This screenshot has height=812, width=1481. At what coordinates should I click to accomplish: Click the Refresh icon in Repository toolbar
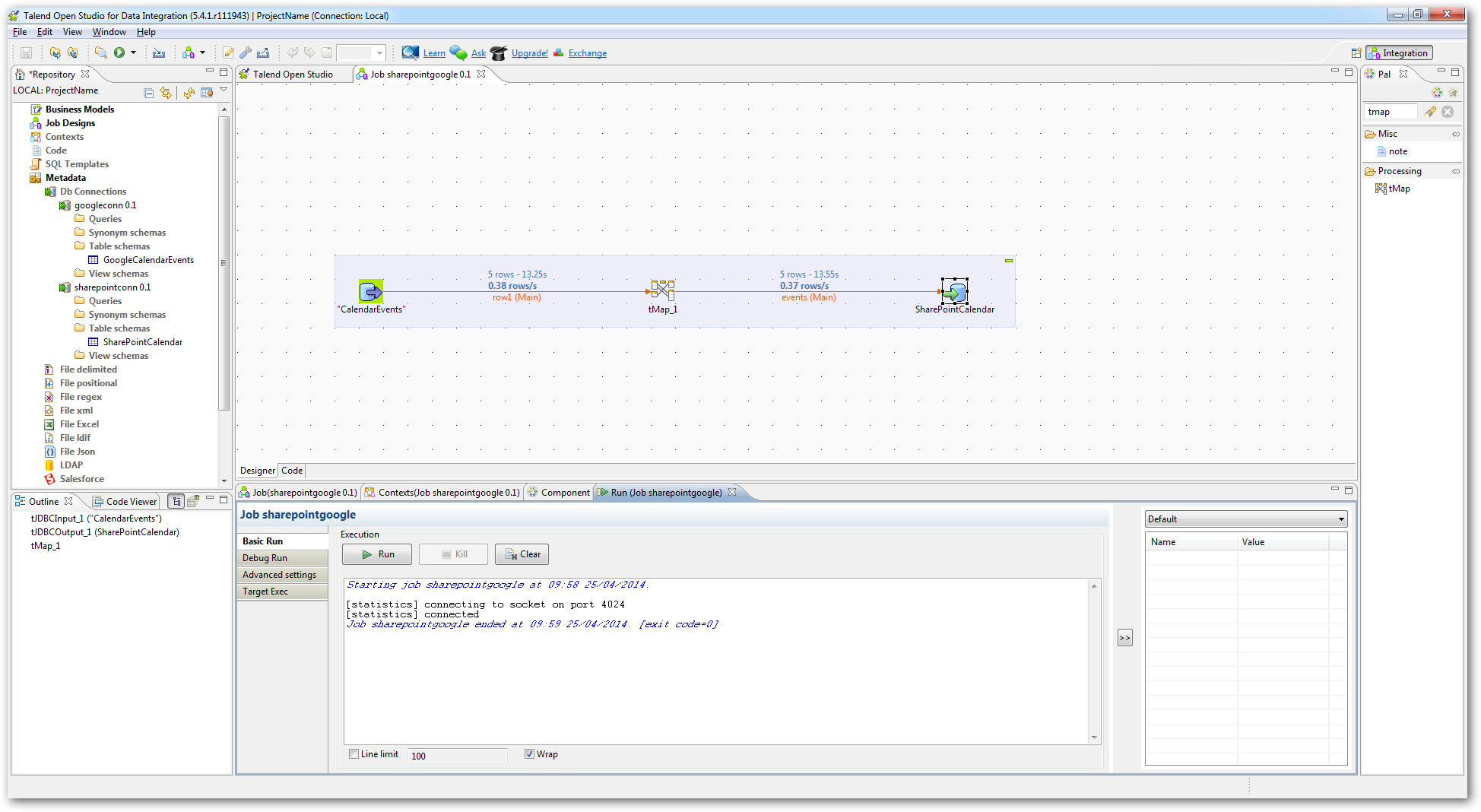189,93
